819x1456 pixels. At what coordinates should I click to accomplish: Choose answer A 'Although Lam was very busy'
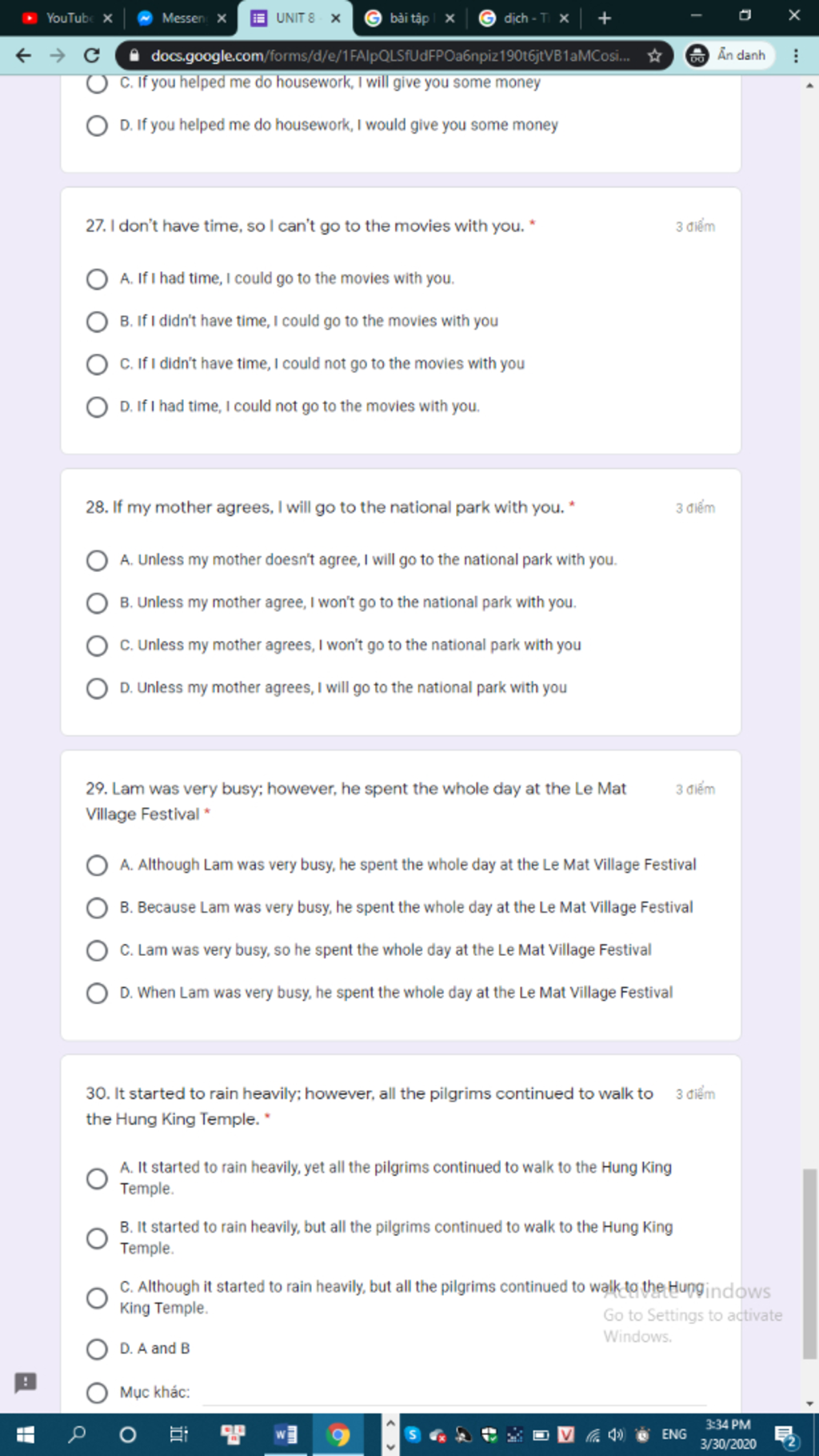pyautogui.click(x=97, y=866)
